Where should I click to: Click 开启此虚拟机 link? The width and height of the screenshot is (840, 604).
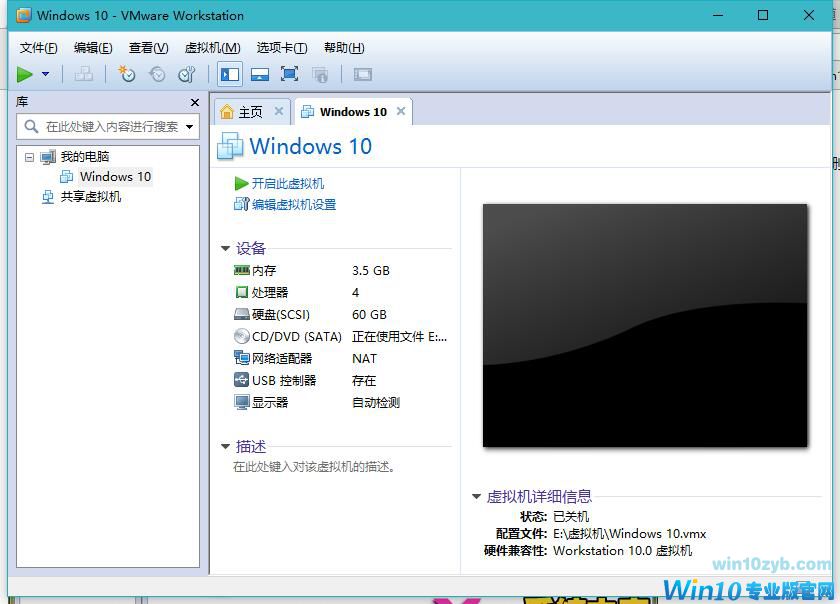pyautogui.click(x=287, y=184)
